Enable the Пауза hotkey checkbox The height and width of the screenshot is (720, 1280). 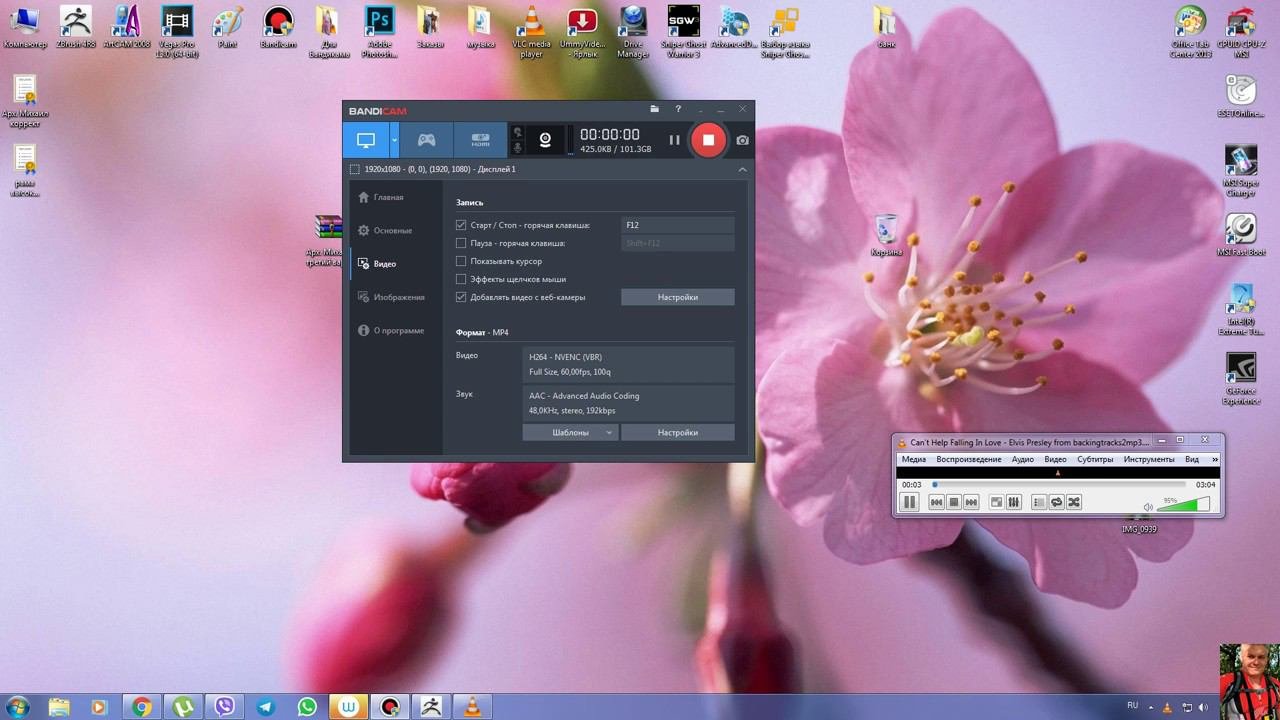point(461,243)
